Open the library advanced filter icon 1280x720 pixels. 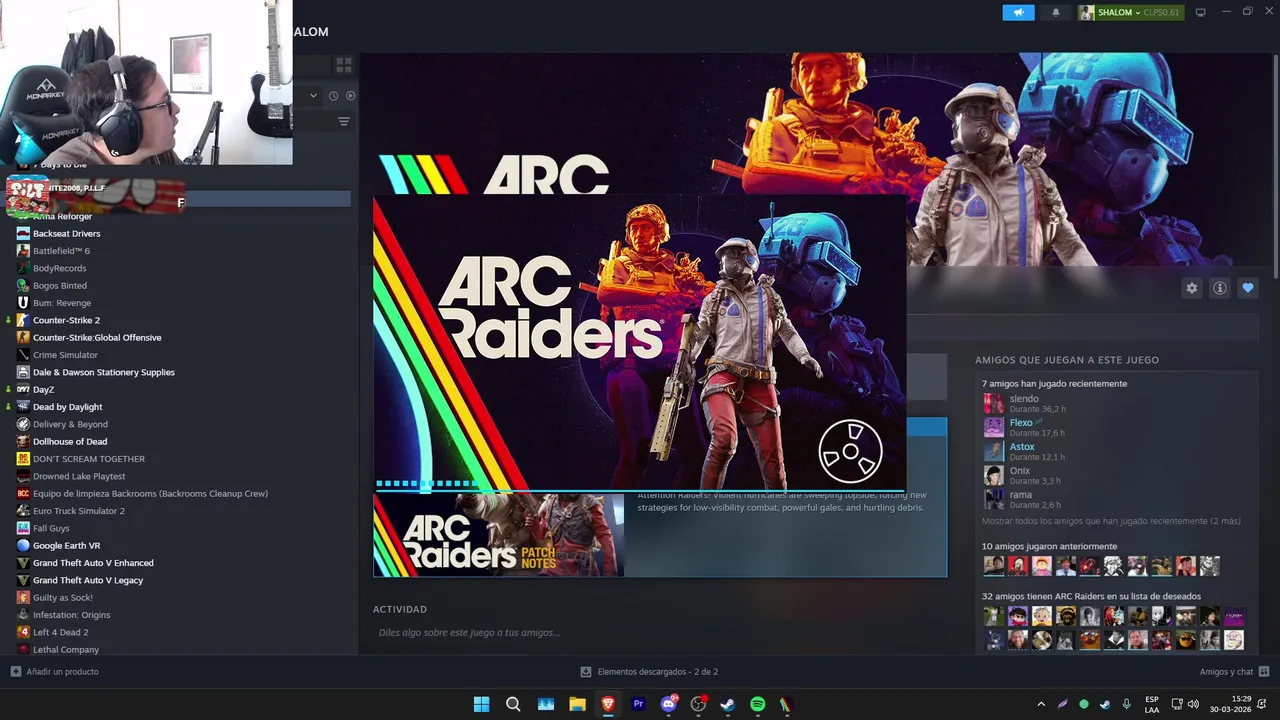point(343,122)
